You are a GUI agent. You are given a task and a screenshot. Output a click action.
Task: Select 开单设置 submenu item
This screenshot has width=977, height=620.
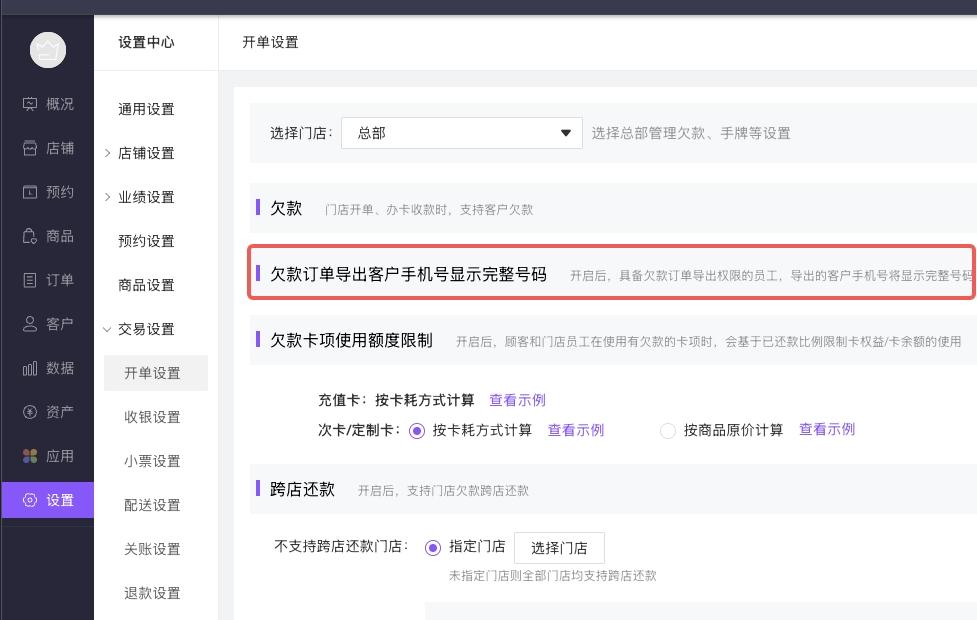pos(156,373)
